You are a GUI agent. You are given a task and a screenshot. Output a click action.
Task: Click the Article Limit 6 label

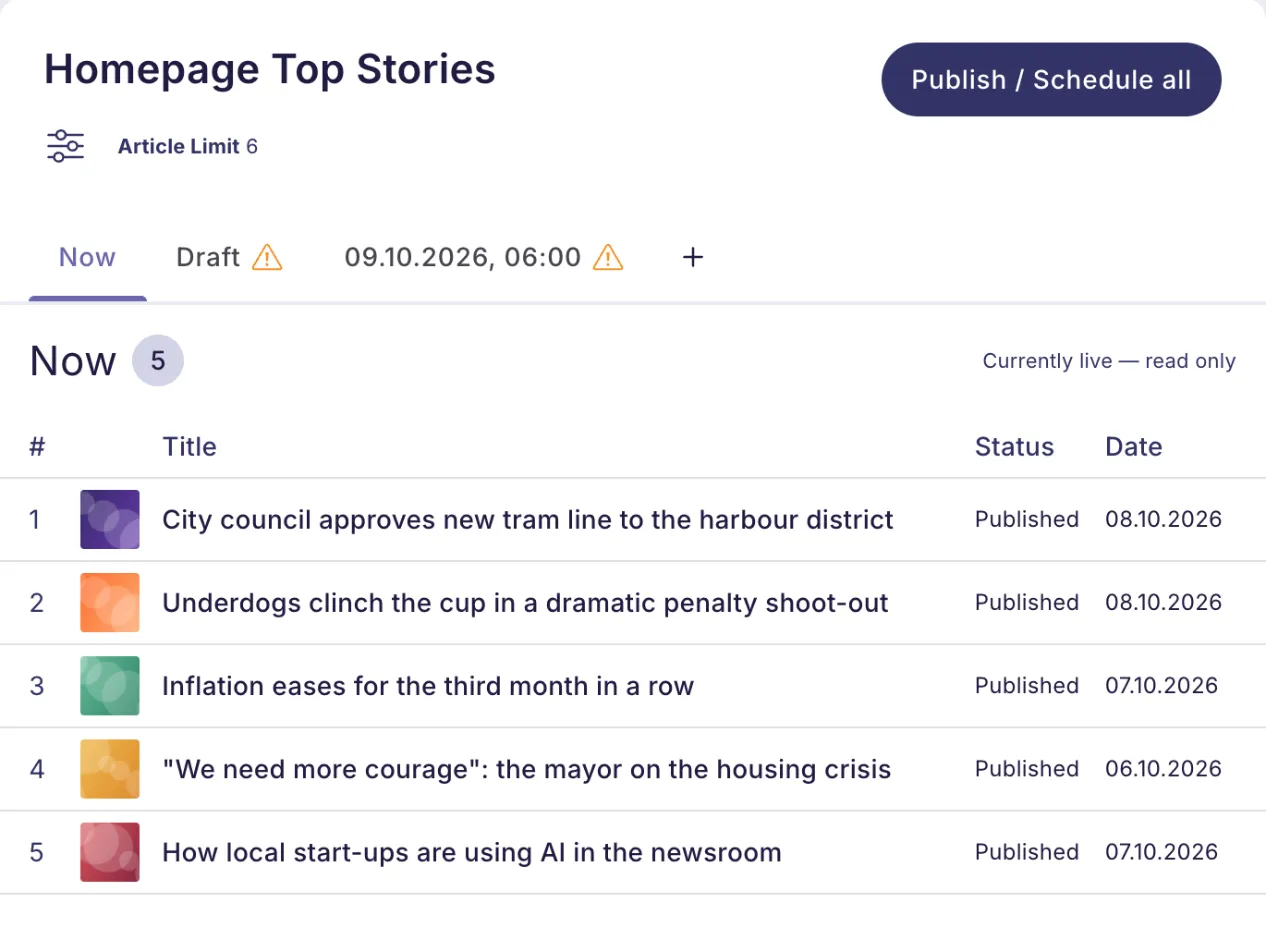[x=188, y=147]
